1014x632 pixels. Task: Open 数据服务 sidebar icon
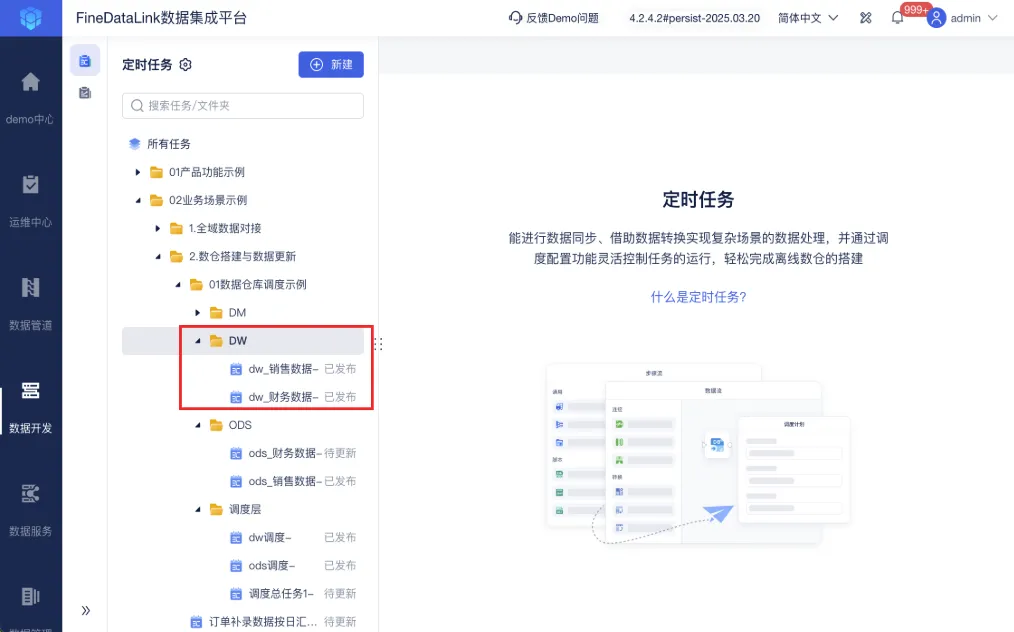pyautogui.click(x=30, y=494)
